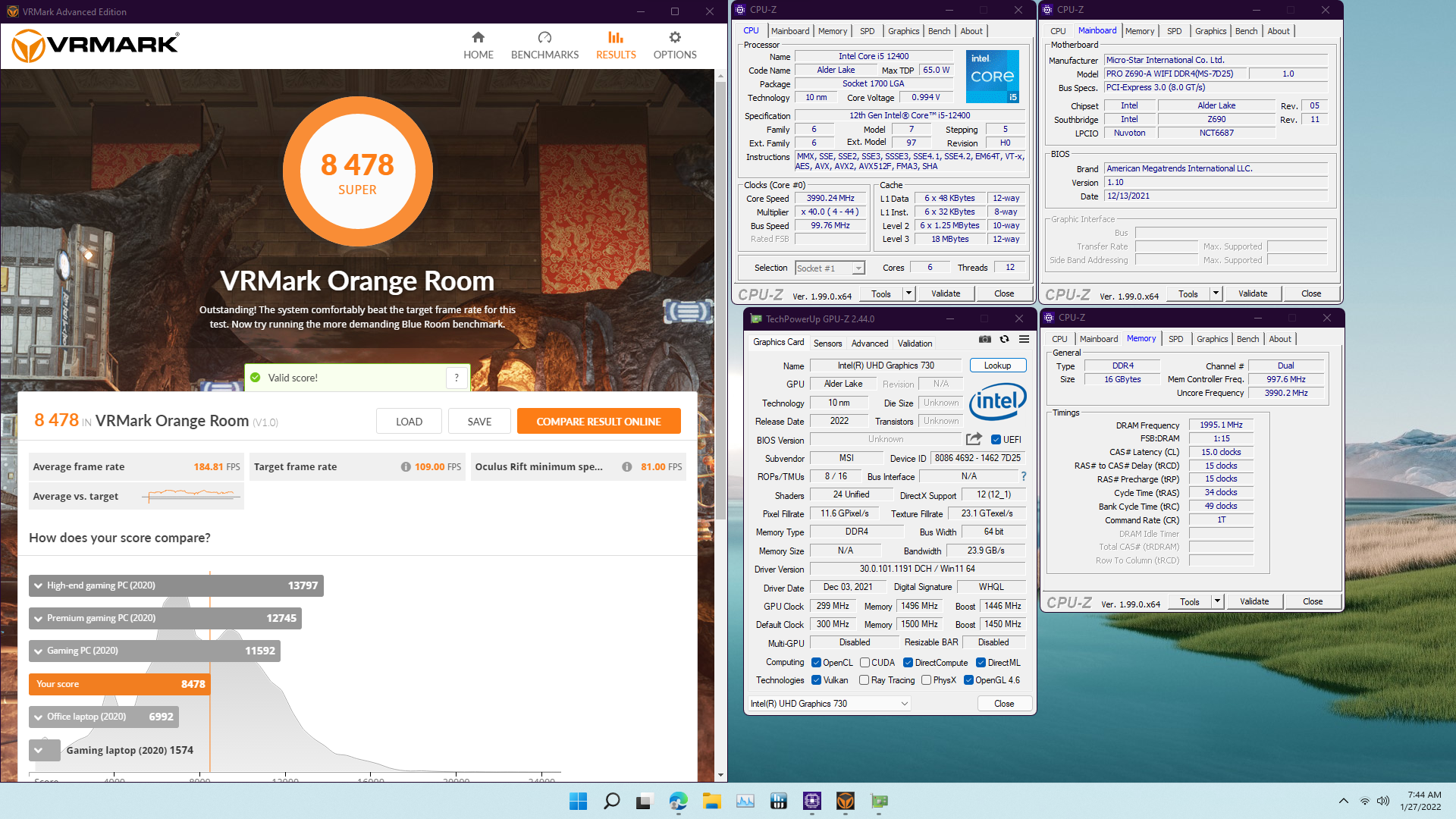Image resolution: width=1456 pixels, height=819 pixels.
Task: Click the Bus Interface question mark in GPU-Z
Action: click(1024, 476)
